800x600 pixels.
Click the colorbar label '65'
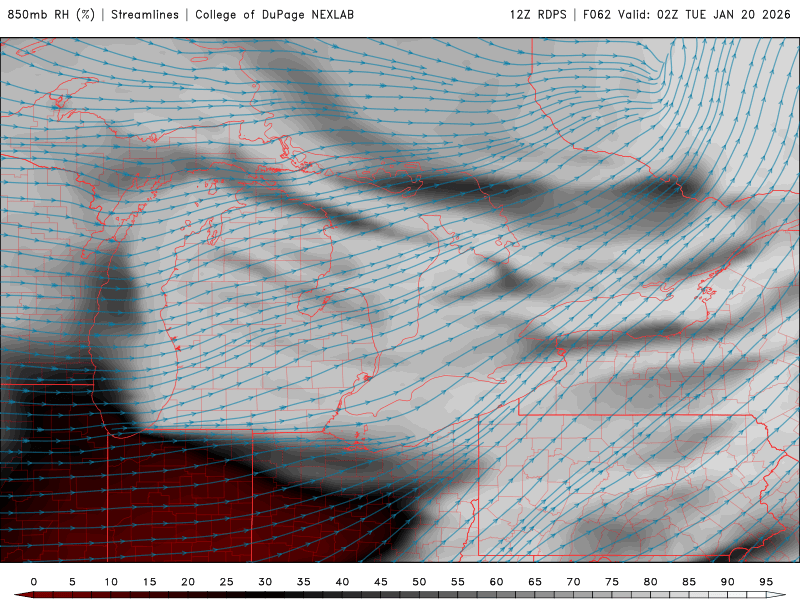pos(535,582)
